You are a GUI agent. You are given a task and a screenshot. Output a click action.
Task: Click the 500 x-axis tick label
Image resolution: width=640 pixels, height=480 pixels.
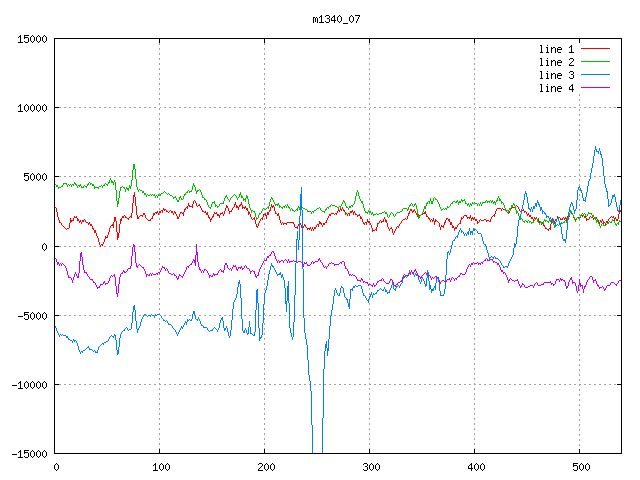(x=580, y=467)
